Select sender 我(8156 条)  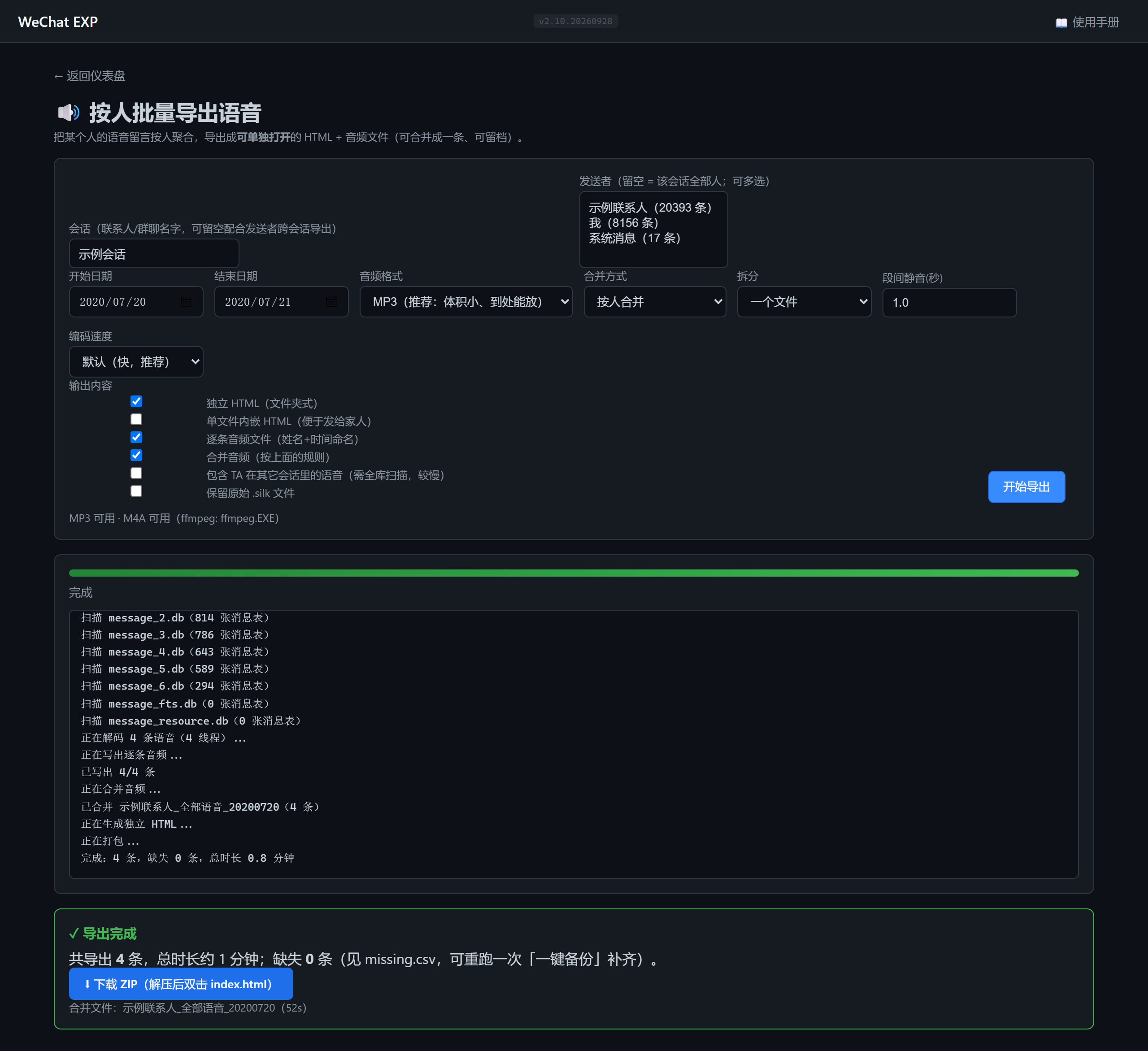coord(623,223)
